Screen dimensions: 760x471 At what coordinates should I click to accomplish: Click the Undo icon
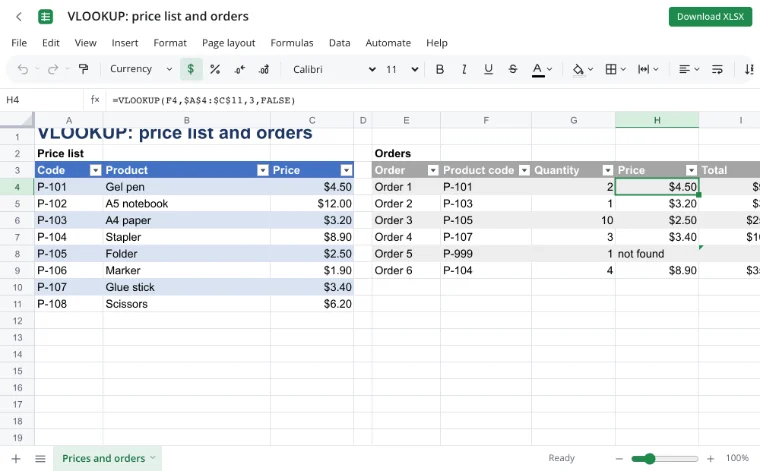click(22, 69)
